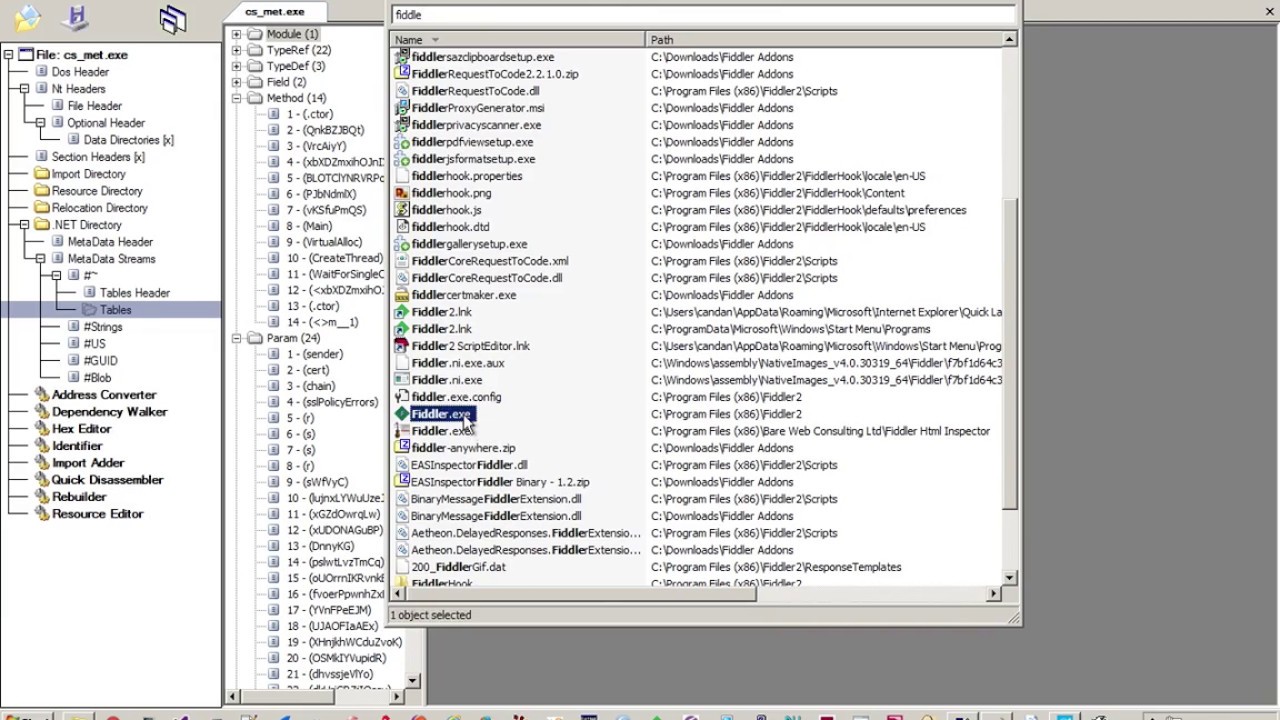Click the Relocation Directory folder icon
This screenshot has height=720, width=1280.
point(41,208)
